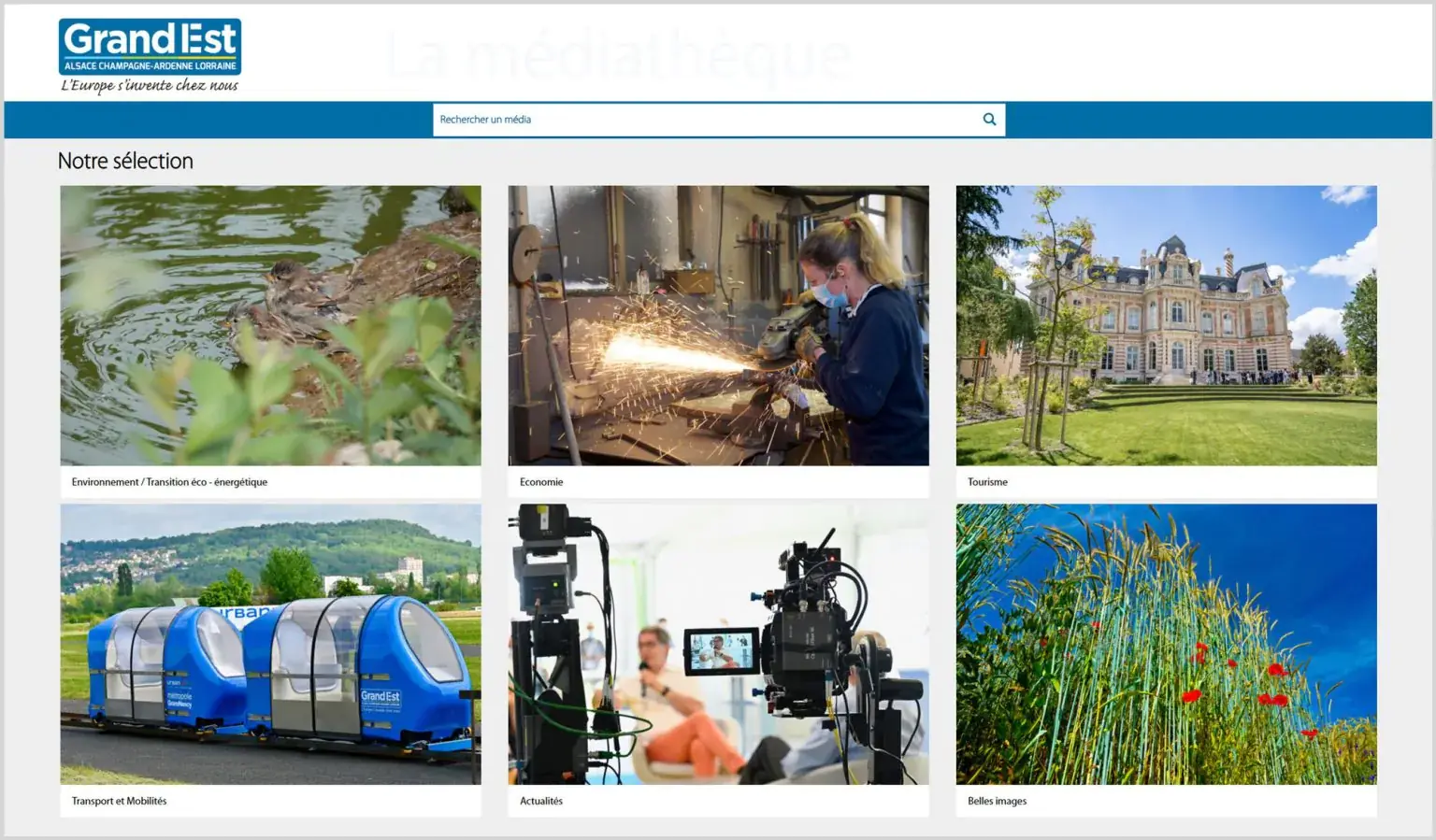Image resolution: width=1436 pixels, height=840 pixels.
Task: Open the video cameras filming photo
Action: coord(718,644)
